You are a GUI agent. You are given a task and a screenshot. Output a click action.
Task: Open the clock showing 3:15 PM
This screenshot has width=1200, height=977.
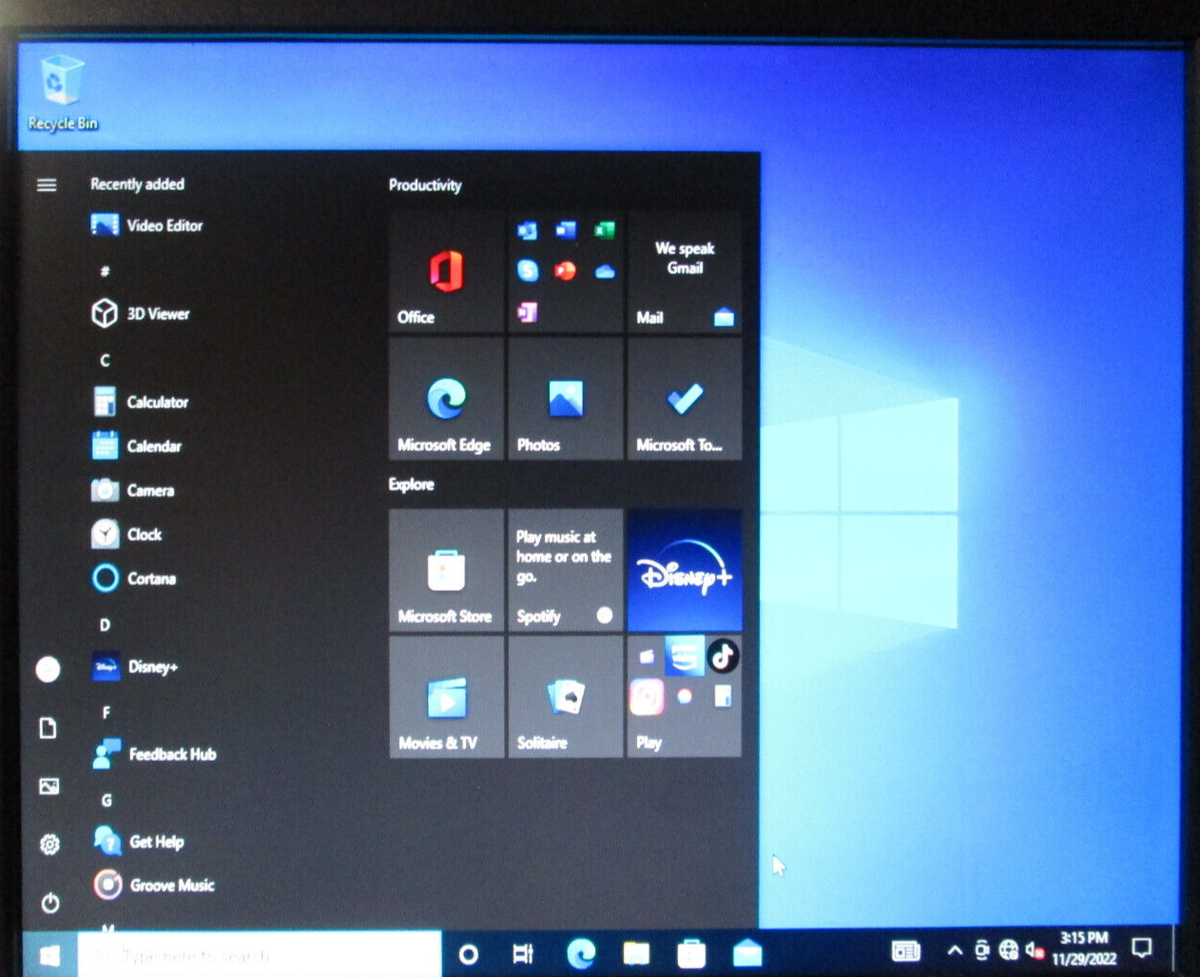click(1084, 948)
